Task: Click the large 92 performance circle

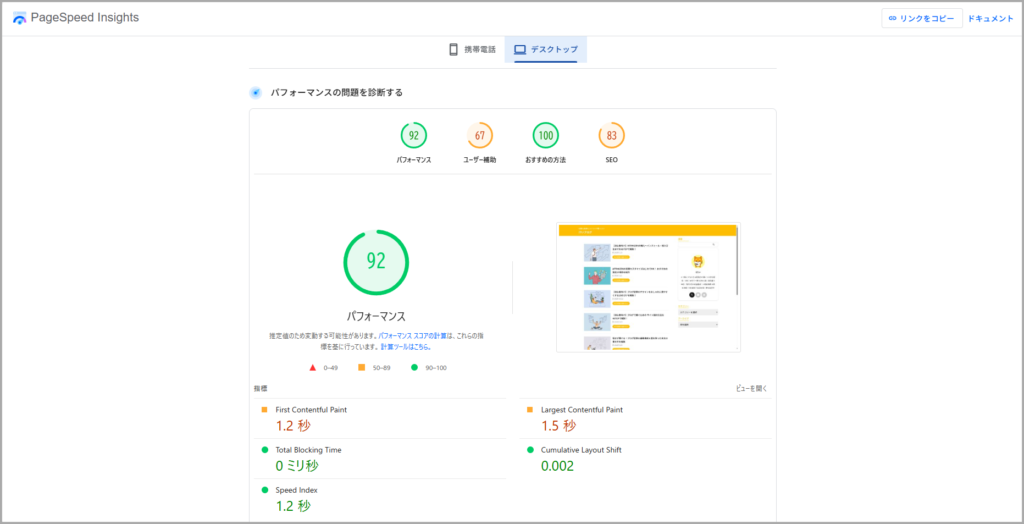Action: click(x=376, y=262)
